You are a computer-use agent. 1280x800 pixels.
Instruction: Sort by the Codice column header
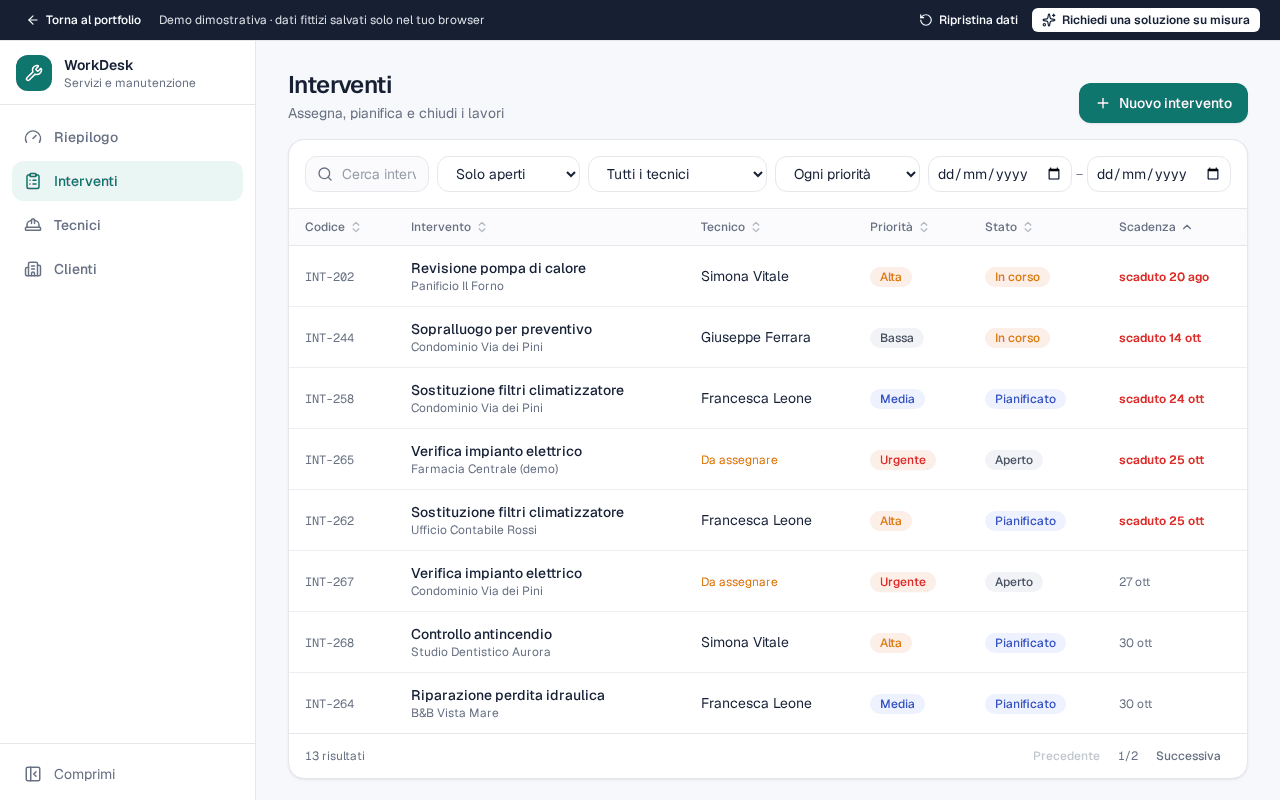tap(333, 227)
